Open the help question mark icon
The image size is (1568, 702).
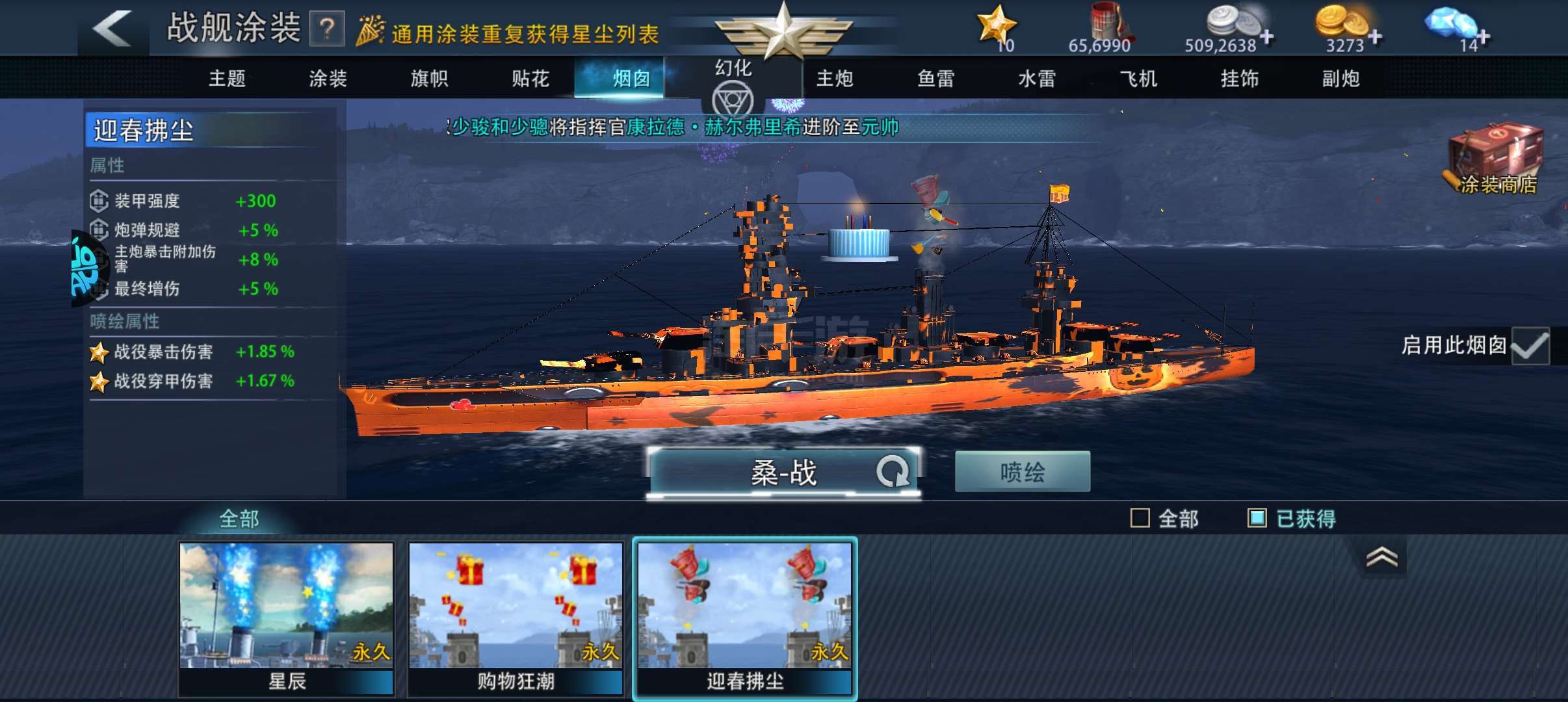tap(327, 29)
